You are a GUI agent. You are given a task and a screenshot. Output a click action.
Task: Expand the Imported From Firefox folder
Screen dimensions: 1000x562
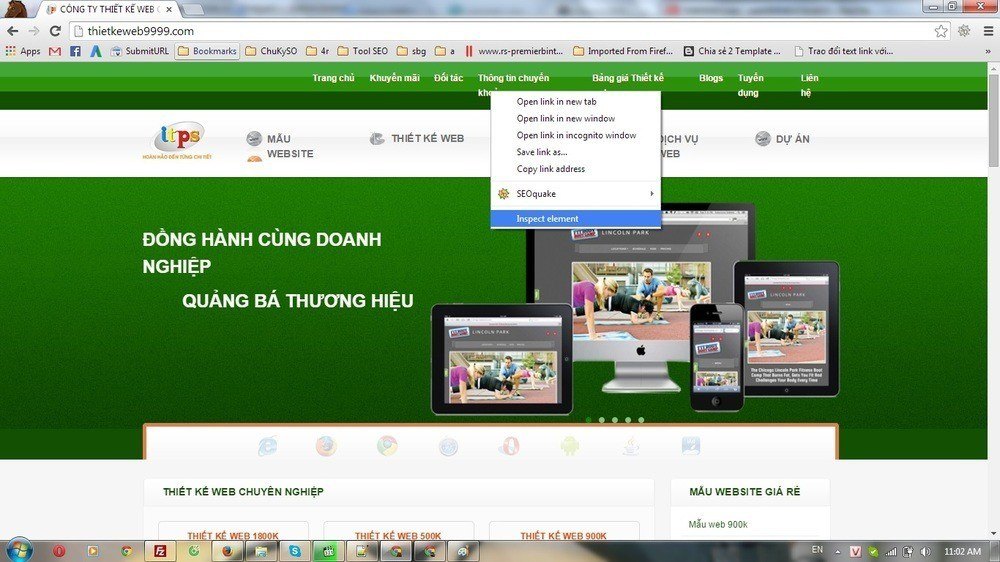[x=623, y=51]
